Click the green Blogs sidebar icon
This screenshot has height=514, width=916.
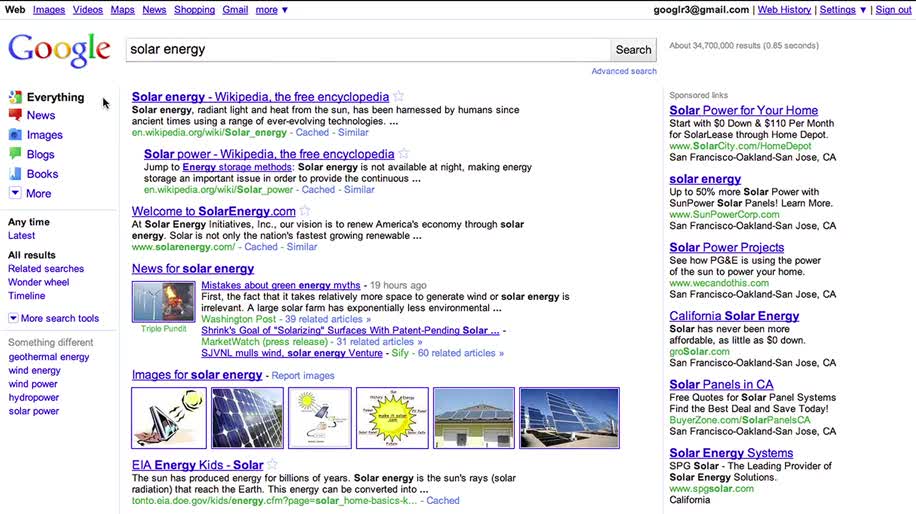click(x=16, y=154)
